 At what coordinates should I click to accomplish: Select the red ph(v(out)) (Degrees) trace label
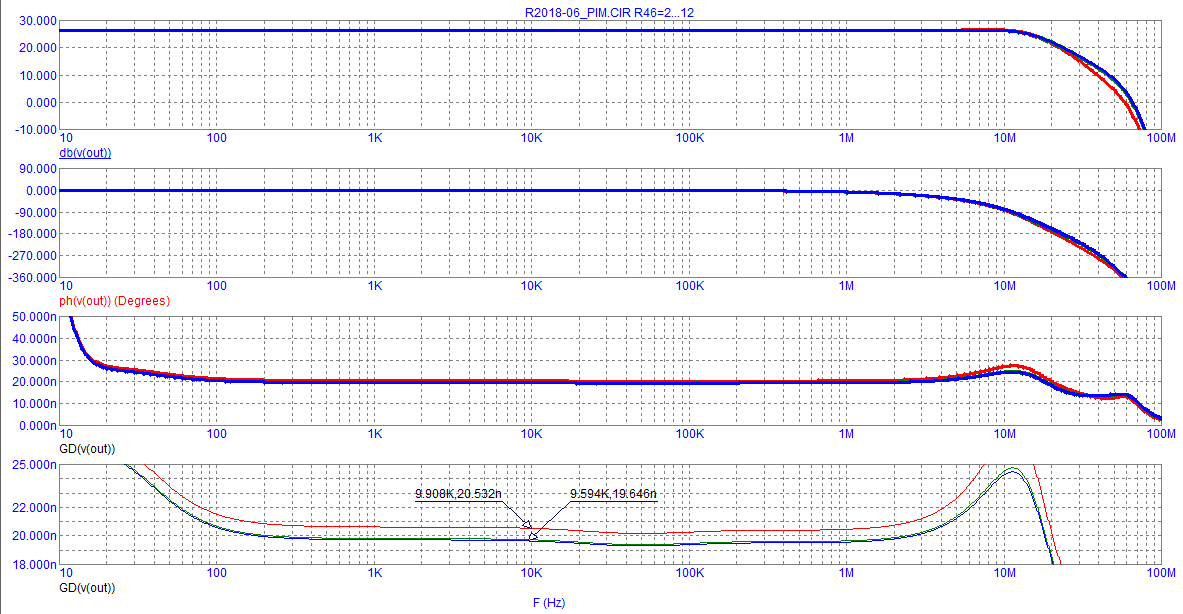(115, 301)
